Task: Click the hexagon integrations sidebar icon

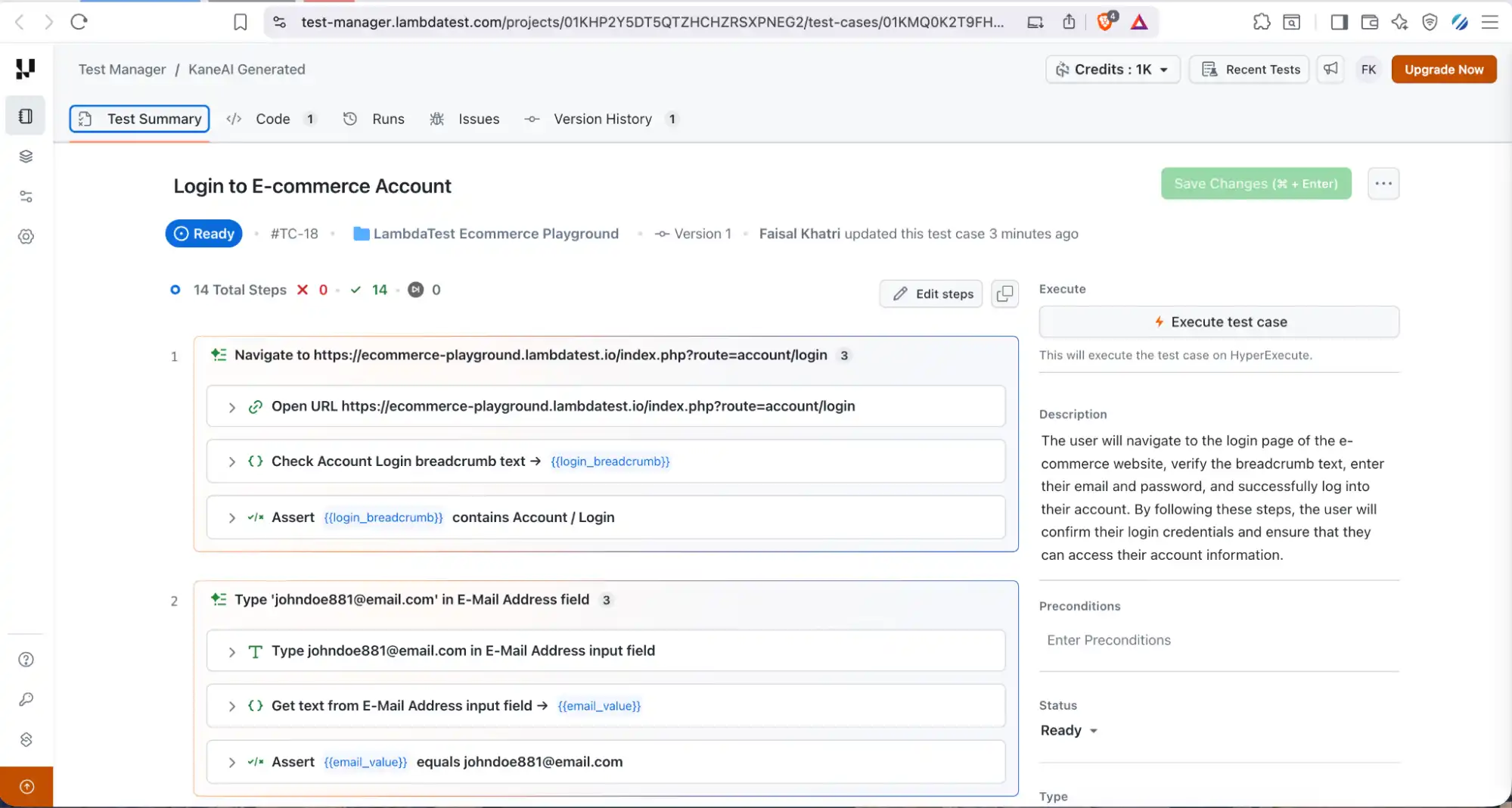Action: (x=26, y=740)
